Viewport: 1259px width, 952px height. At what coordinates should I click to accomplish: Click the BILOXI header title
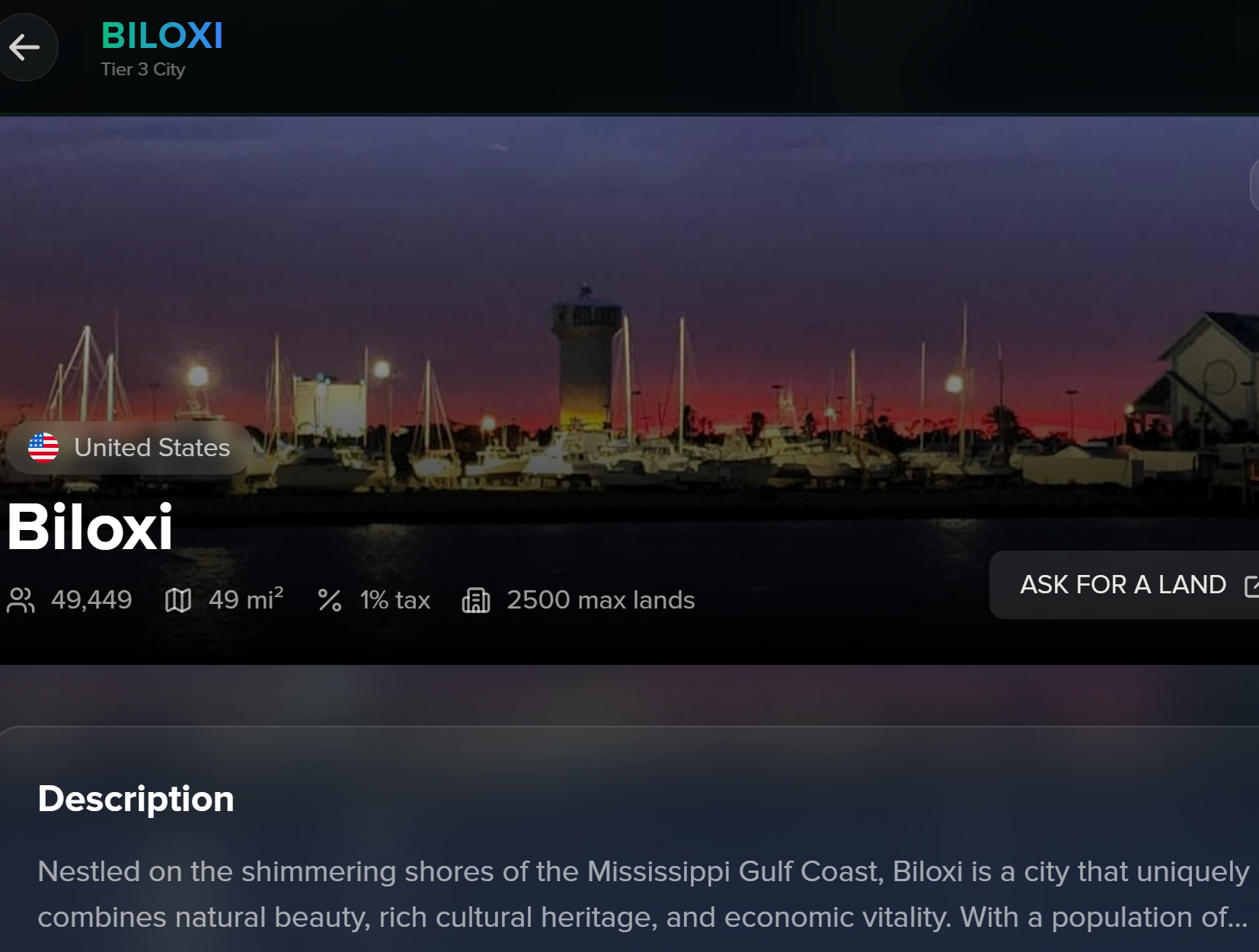(162, 36)
